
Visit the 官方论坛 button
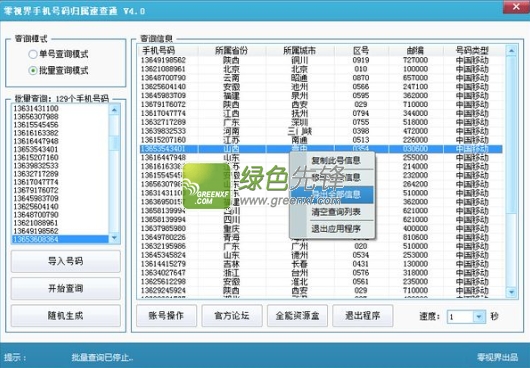pyautogui.click(x=232, y=316)
